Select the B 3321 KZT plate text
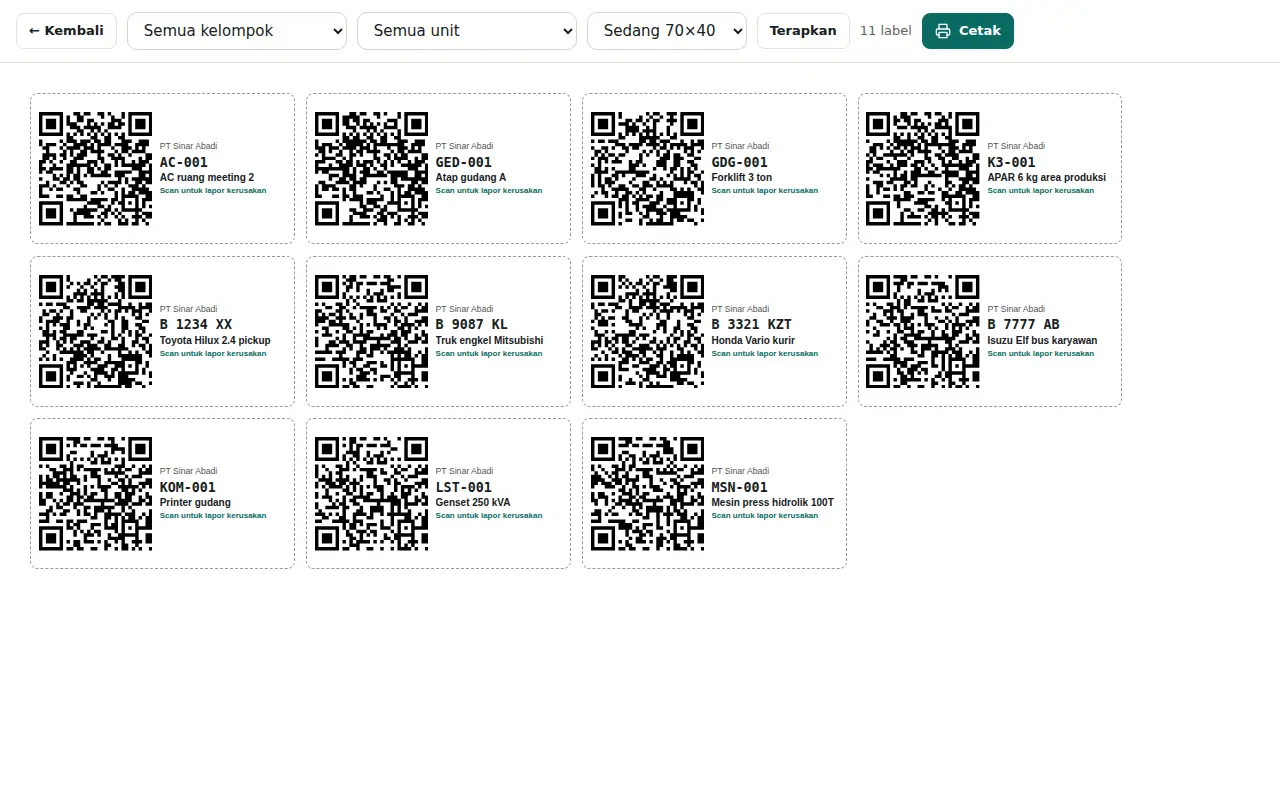This screenshot has height=800, width=1280. pyautogui.click(x=752, y=324)
